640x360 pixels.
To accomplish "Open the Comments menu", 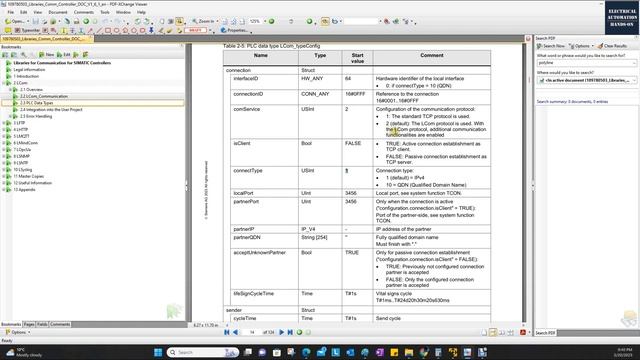I will click(84, 12).
